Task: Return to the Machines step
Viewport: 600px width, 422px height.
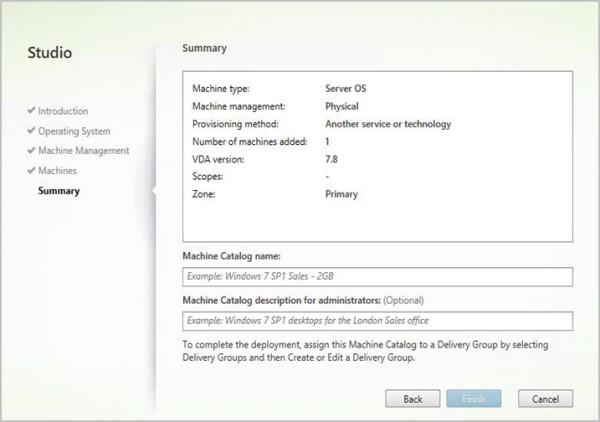Action: pyautogui.click(x=58, y=171)
